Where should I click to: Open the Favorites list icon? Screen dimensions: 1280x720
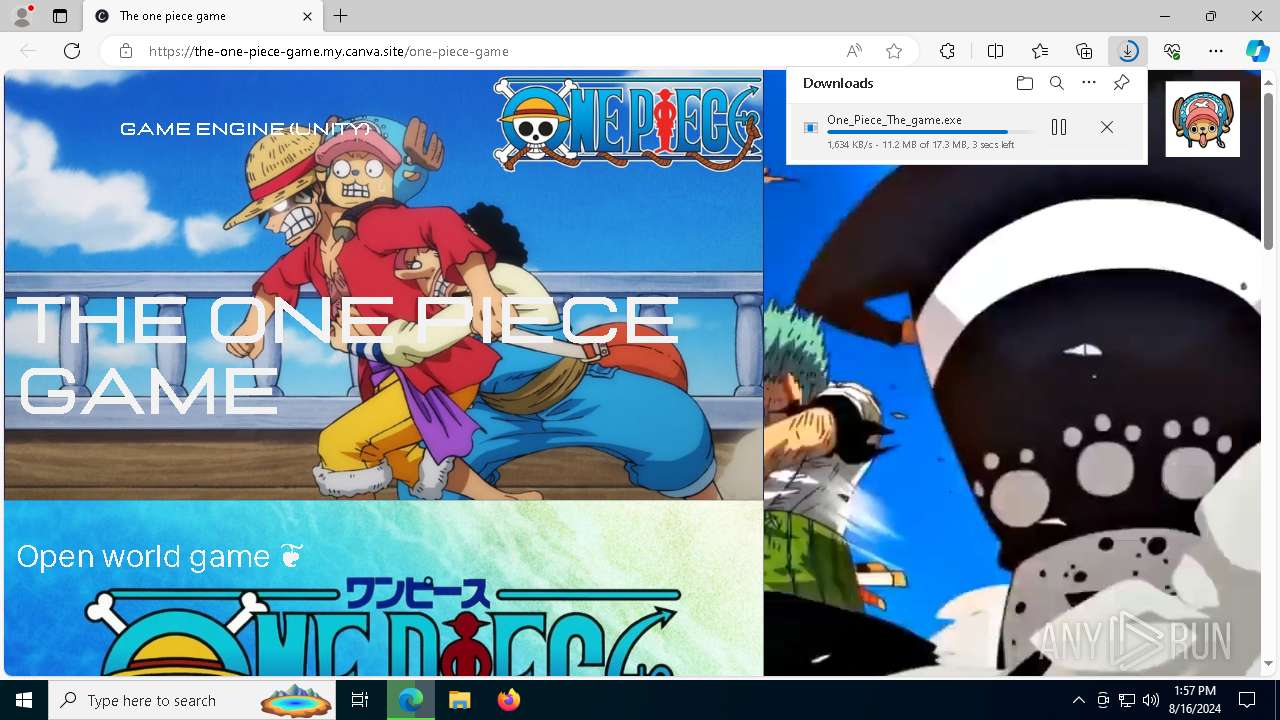click(1040, 51)
